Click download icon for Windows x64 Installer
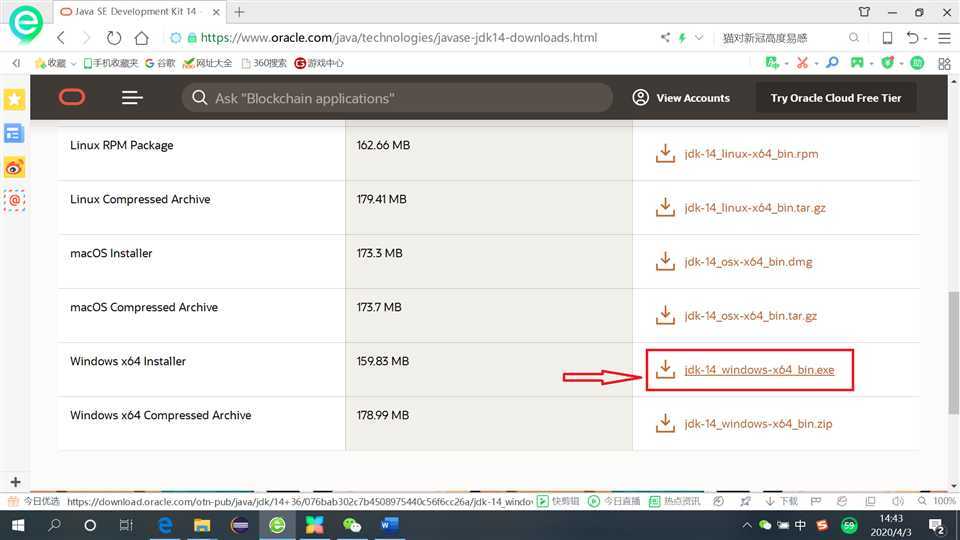 tap(665, 369)
